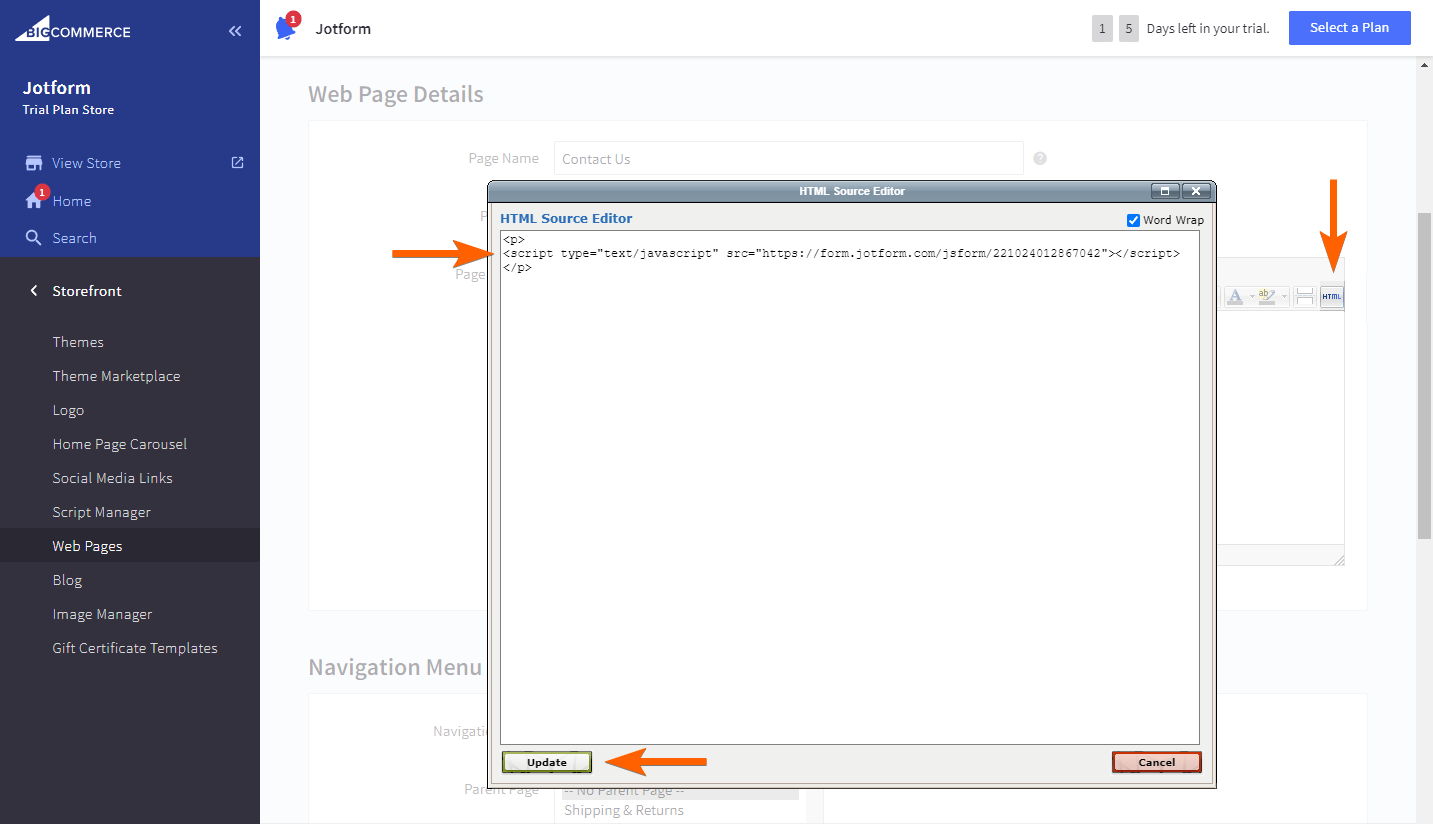Image resolution: width=1433 pixels, height=824 pixels.
Task: Click the "Days left in your trial." text
Action: (1208, 28)
